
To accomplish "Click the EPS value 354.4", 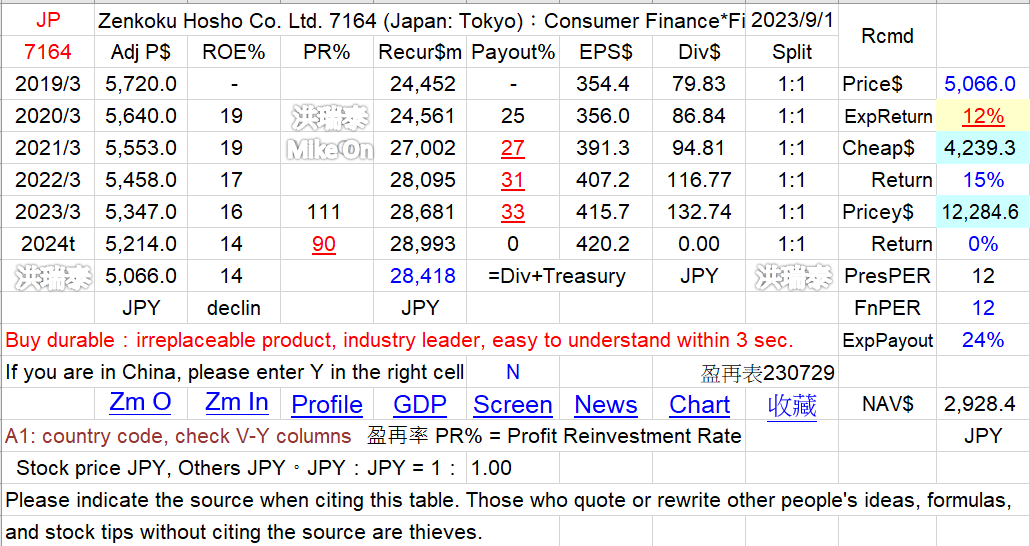I will point(602,84).
